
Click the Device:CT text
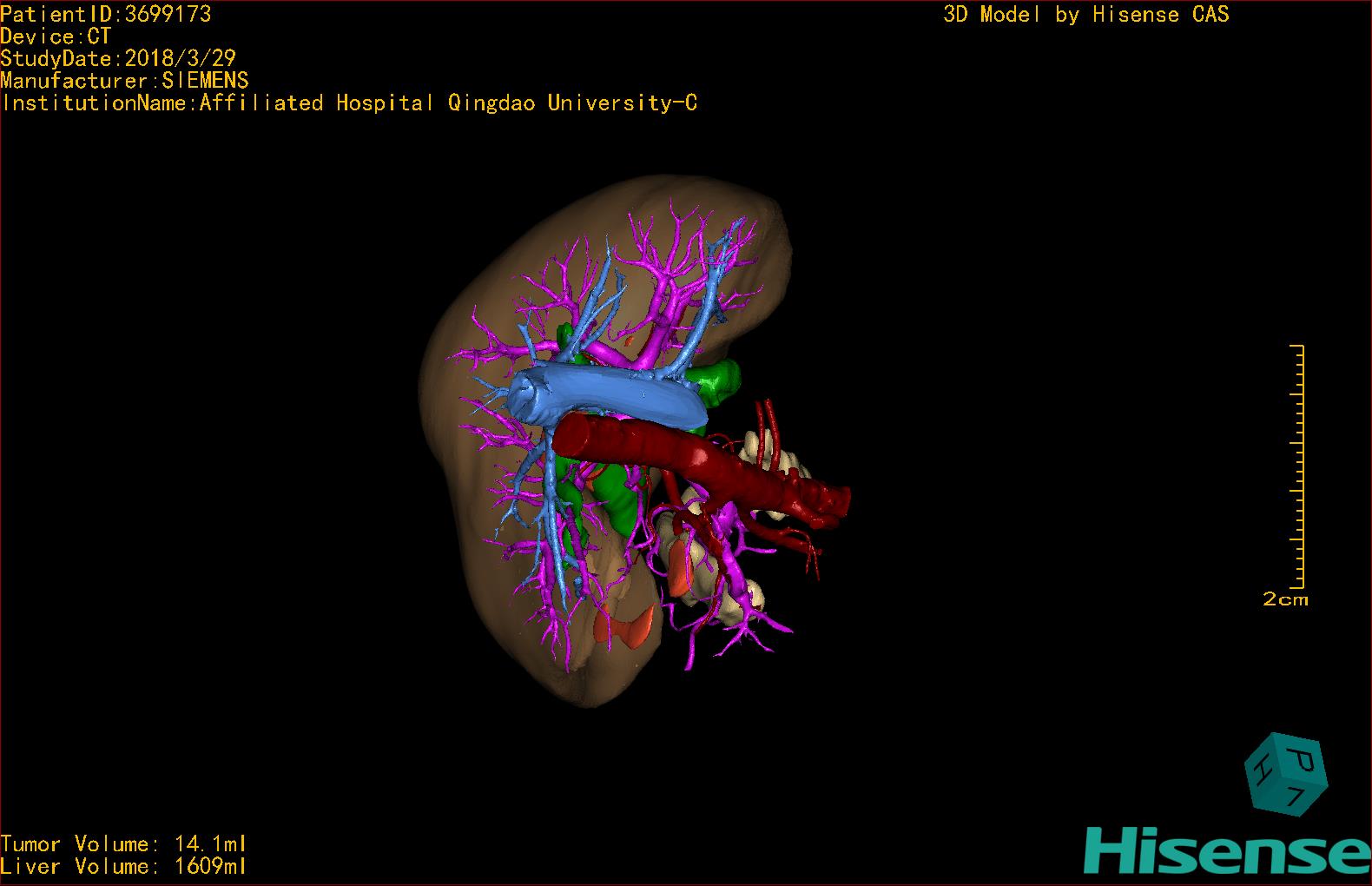click(x=56, y=36)
